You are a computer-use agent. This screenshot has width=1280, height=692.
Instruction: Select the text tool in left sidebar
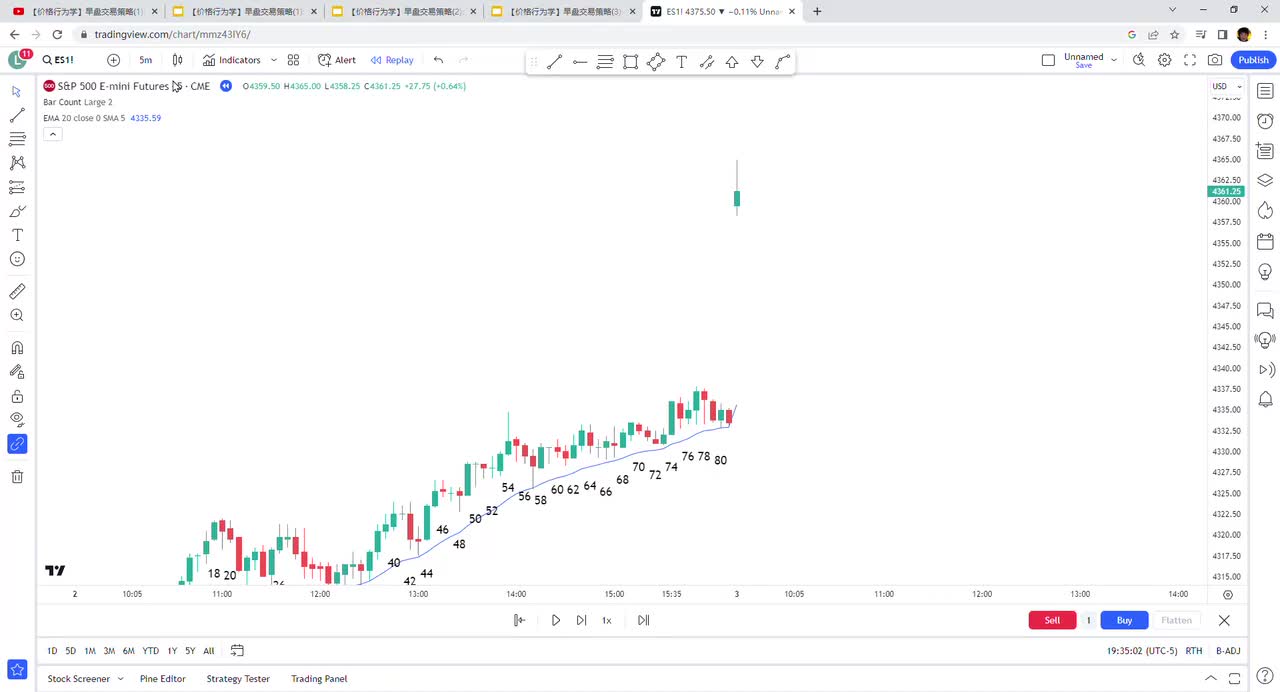tap(17, 235)
